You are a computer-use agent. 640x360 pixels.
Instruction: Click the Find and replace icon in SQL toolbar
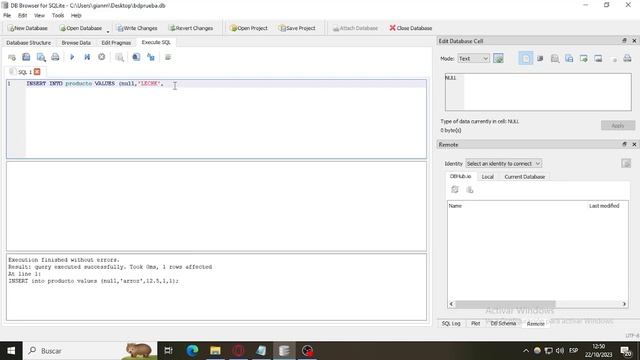tap(151, 57)
